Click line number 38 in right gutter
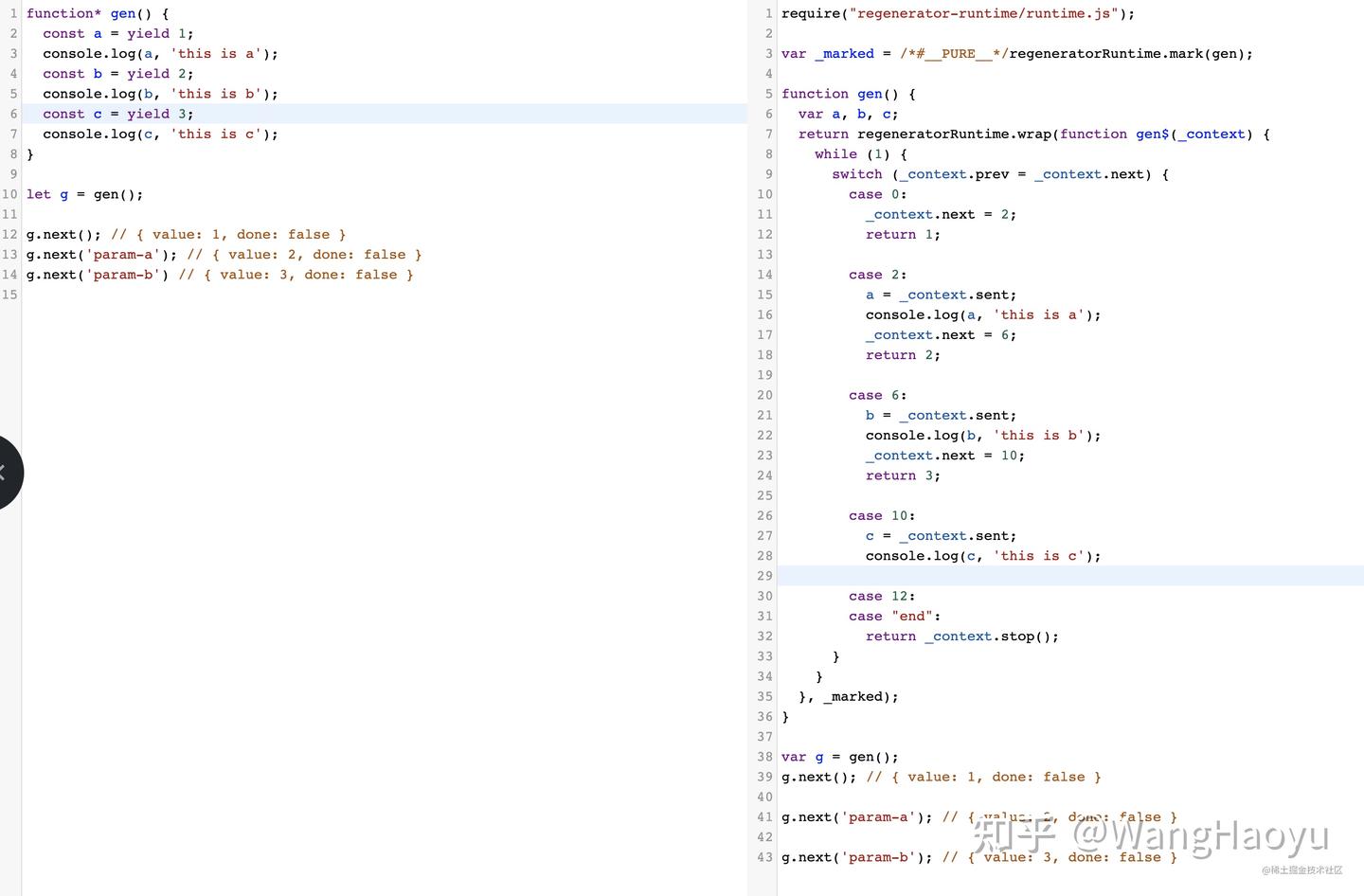The width and height of the screenshot is (1364, 896). click(x=764, y=757)
